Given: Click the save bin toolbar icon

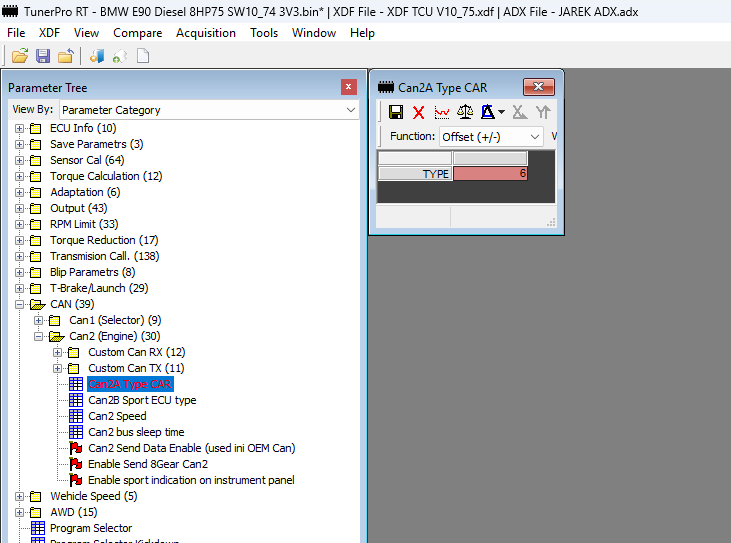Looking at the screenshot, I should coord(43,56).
